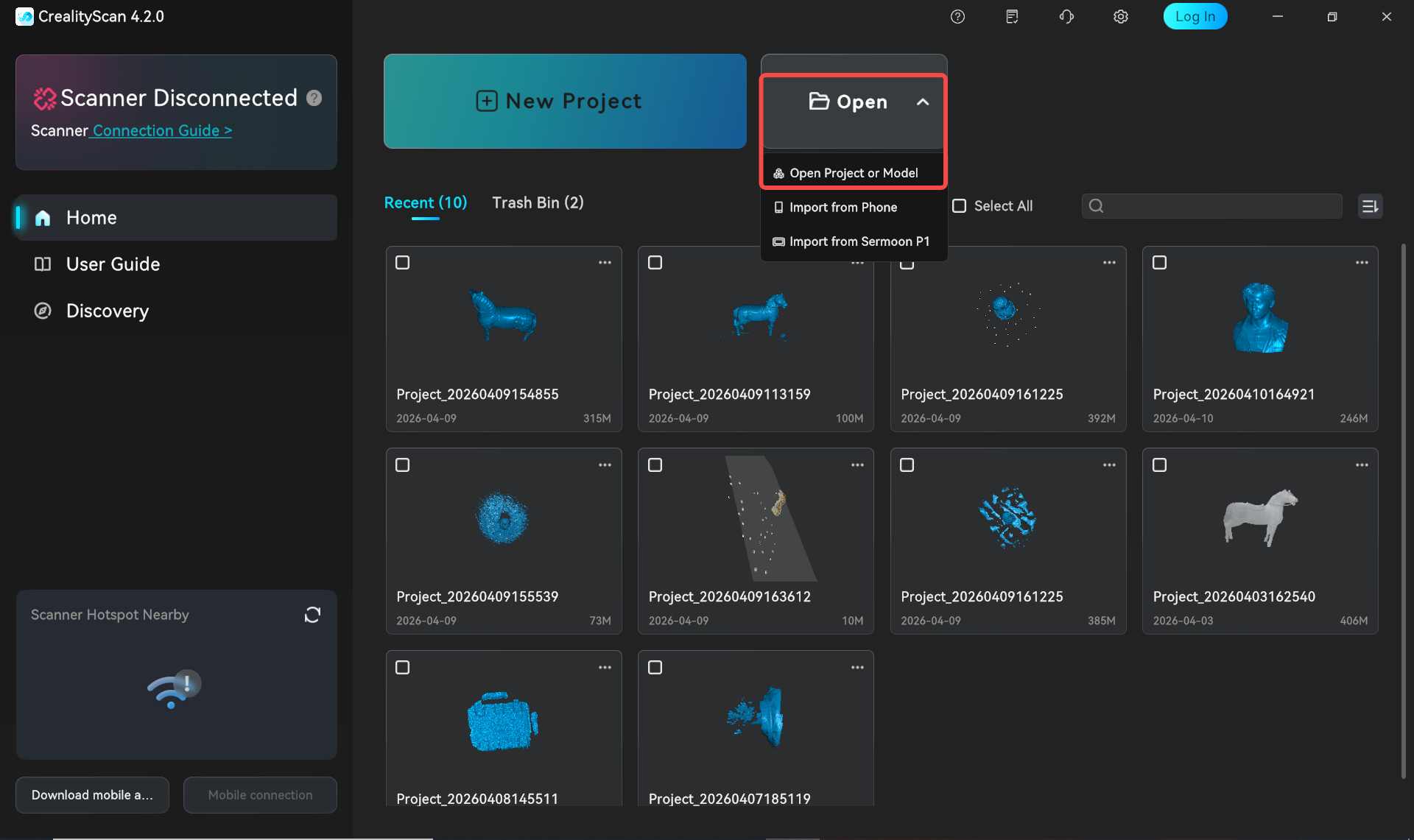The width and height of the screenshot is (1414, 840).
Task: Collapse the Open dropdown menu
Action: tap(922, 102)
